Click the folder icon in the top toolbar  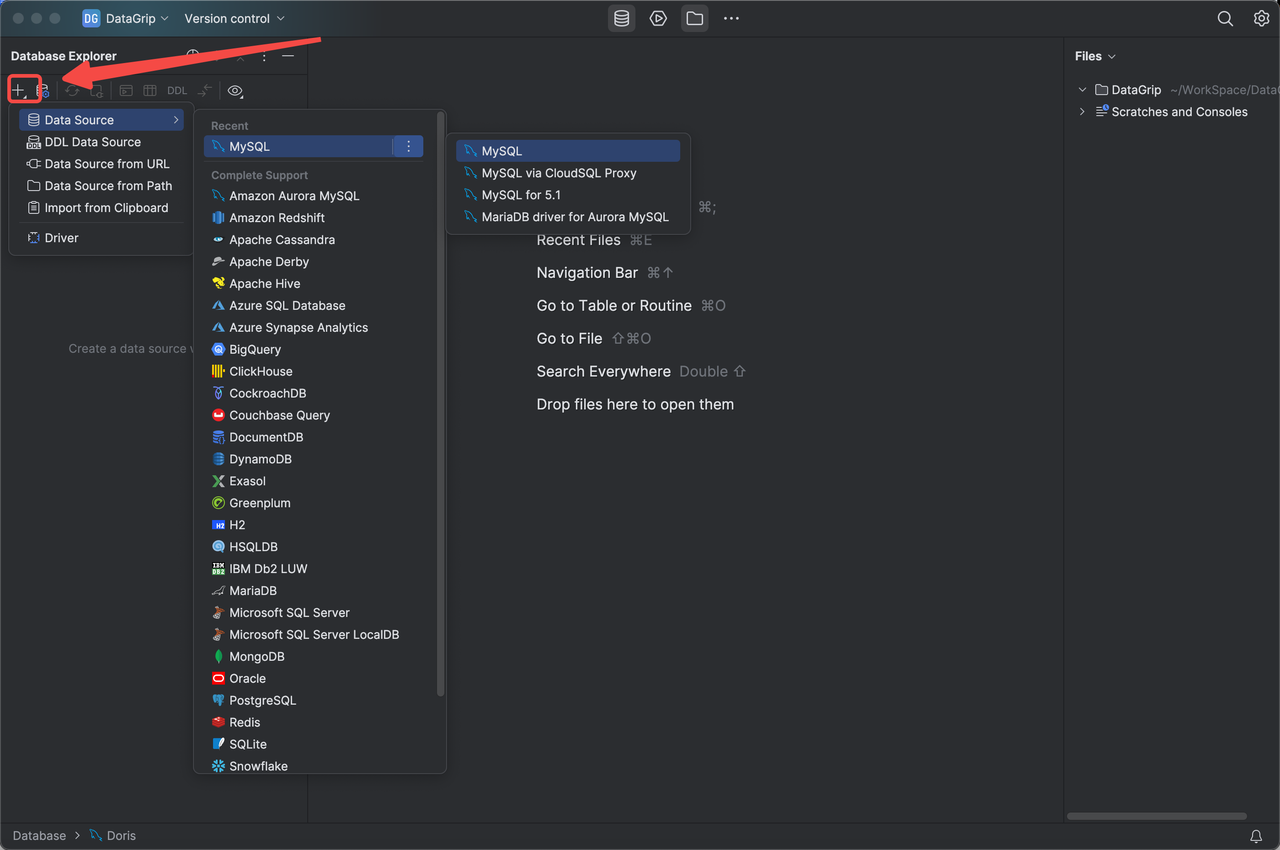tap(694, 18)
